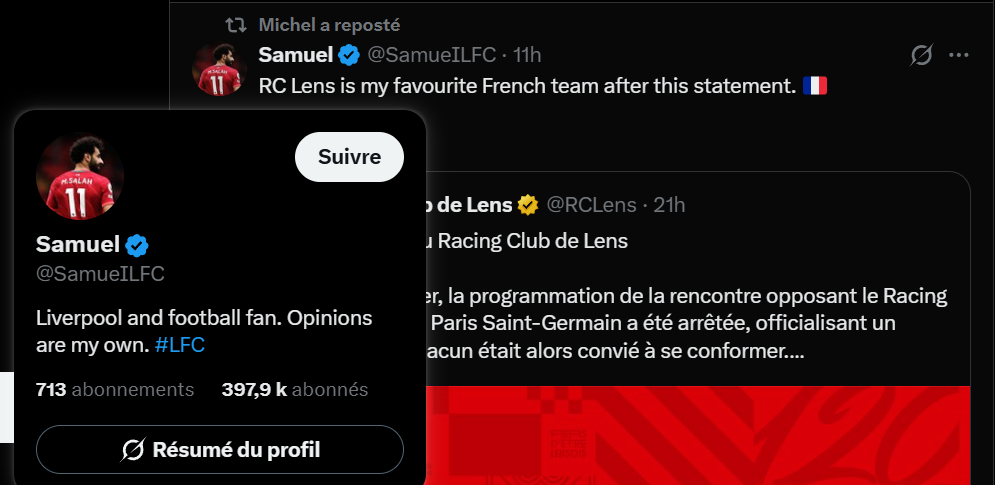This screenshot has width=995, height=485.
Task: Click the Grok icon inside Résumé du profil
Action: point(132,450)
